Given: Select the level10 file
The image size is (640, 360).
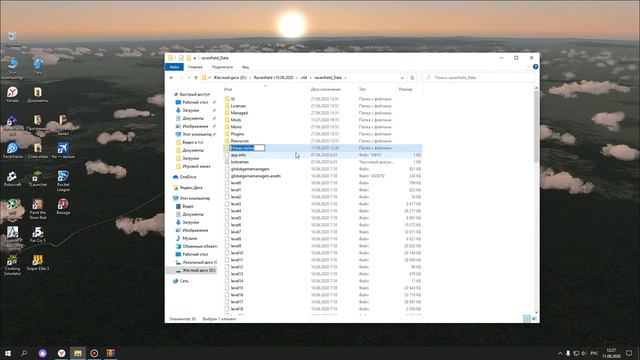Looking at the screenshot, I should point(237,253).
